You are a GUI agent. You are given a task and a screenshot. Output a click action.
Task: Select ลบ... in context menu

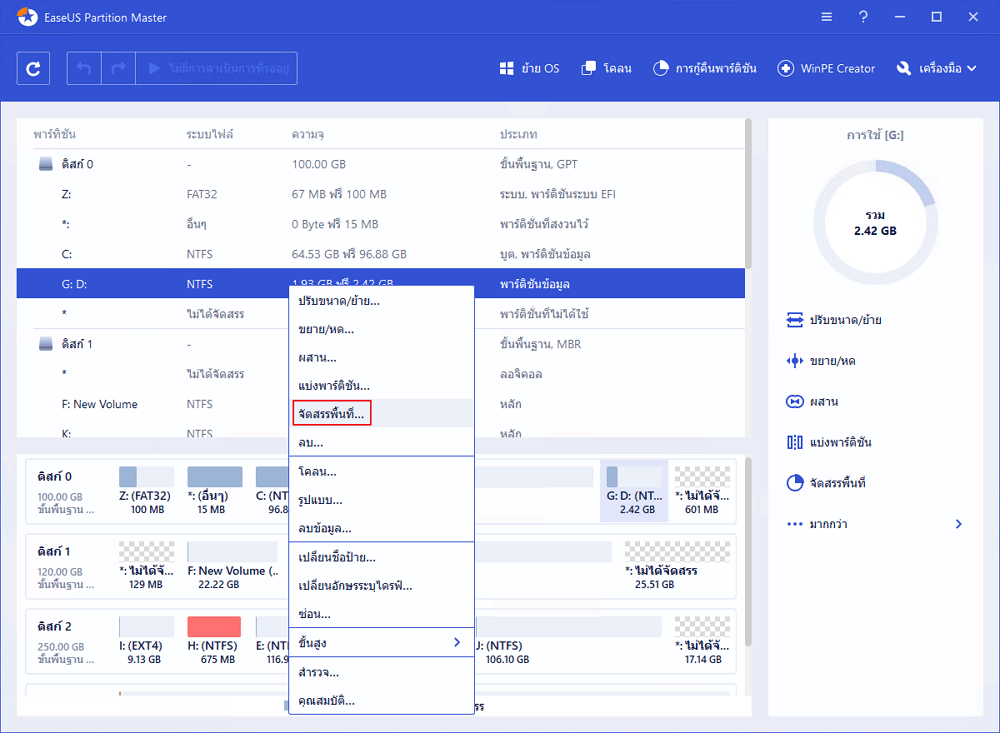[381, 441]
